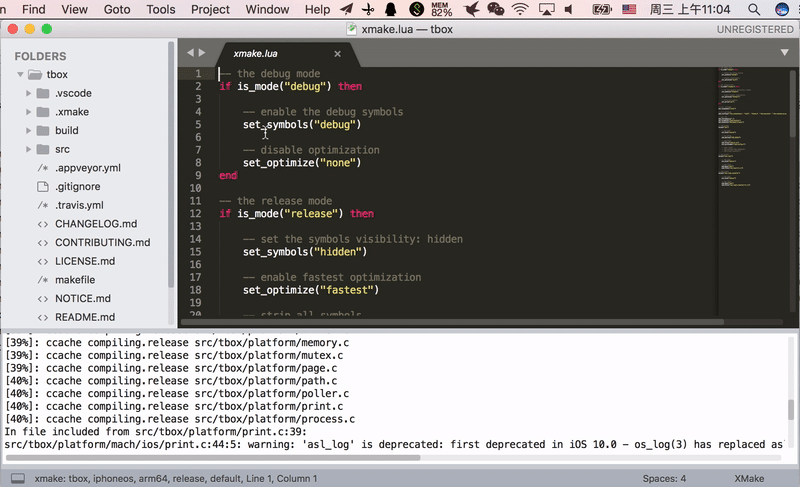Click the editor vertical scrollbar

click(x=793, y=104)
